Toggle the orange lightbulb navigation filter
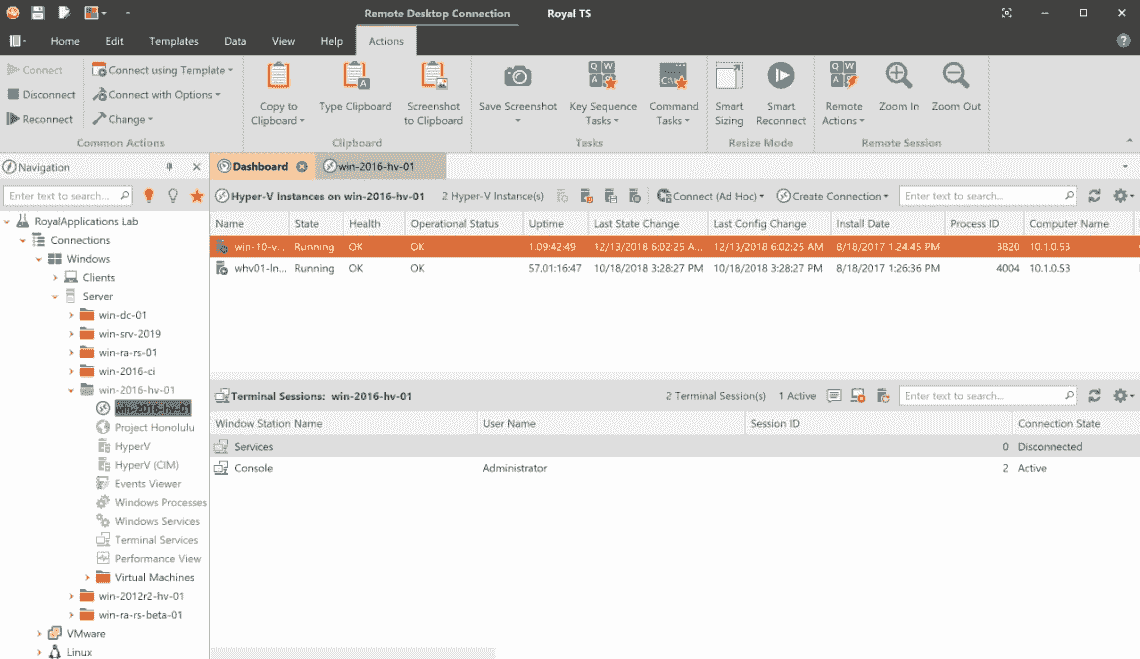 [x=149, y=196]
